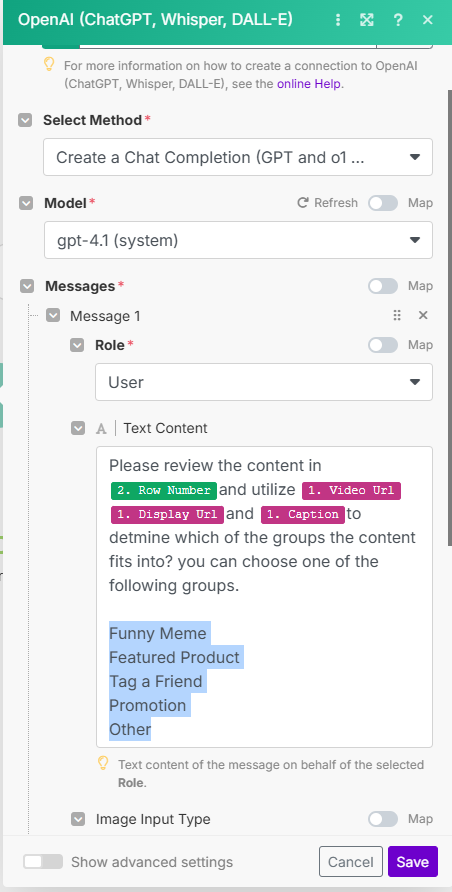Click the Refresh icon beside Model

tap(303, 203)
